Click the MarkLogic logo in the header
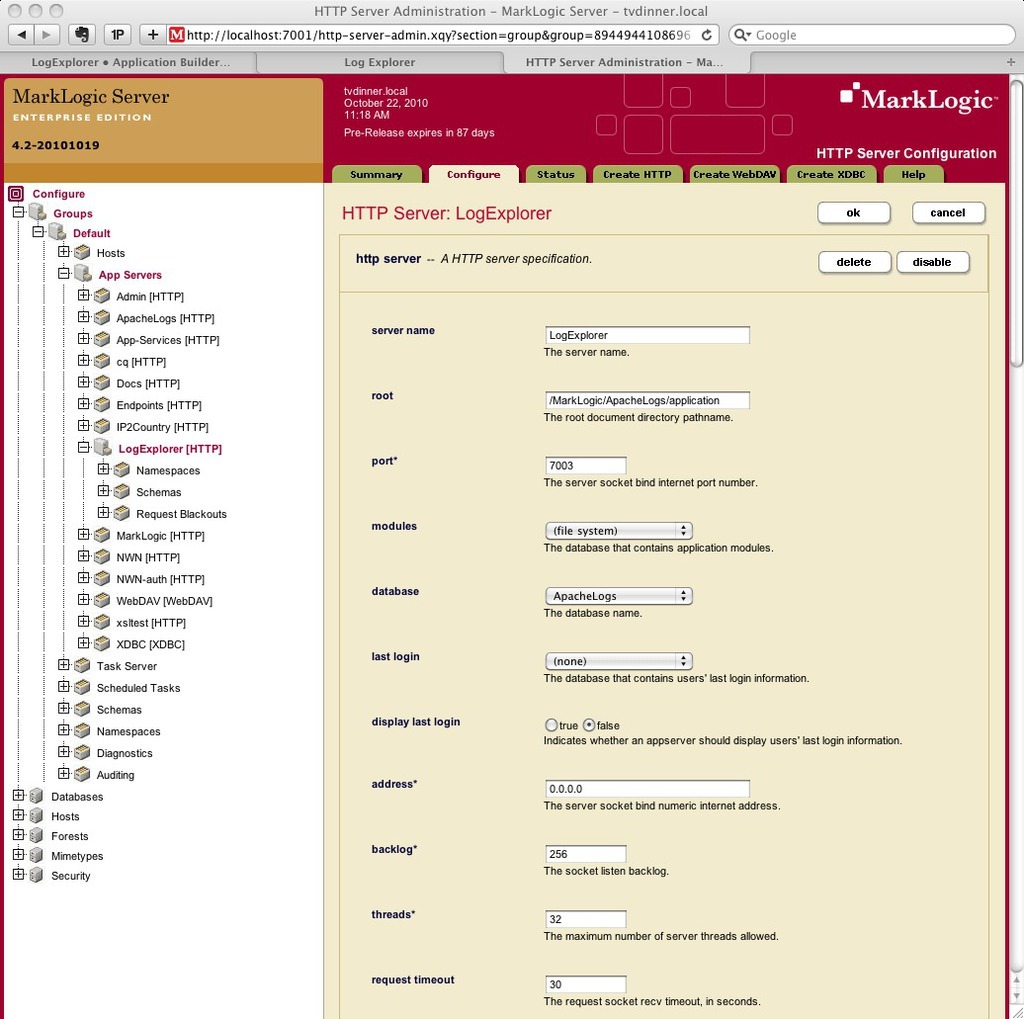1024x1019 pixels. coord(919,99)
